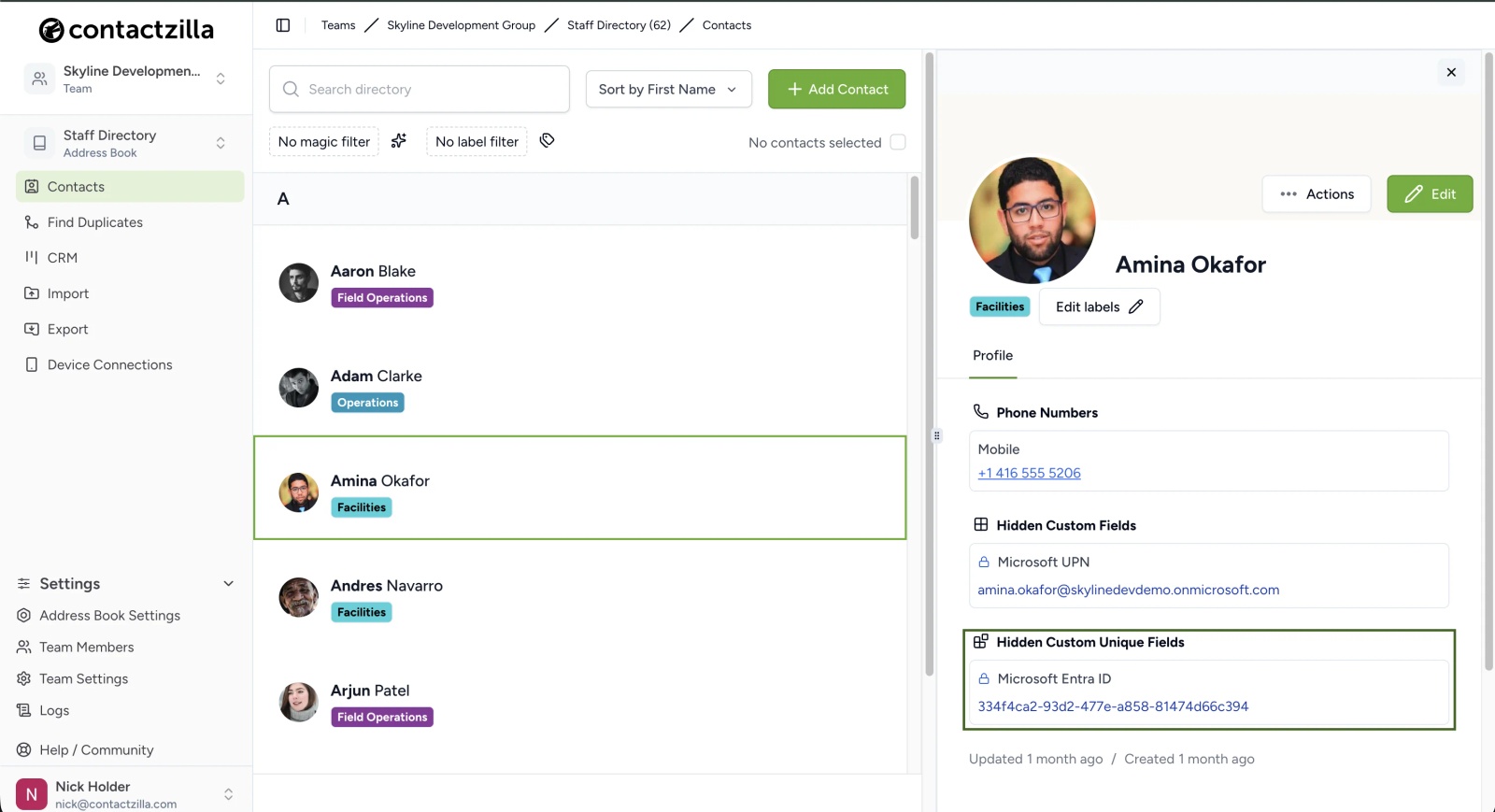This screenshot has height=812, width=1495.
Task: Click Edit labels button
Action: [x=1099, y=306]
